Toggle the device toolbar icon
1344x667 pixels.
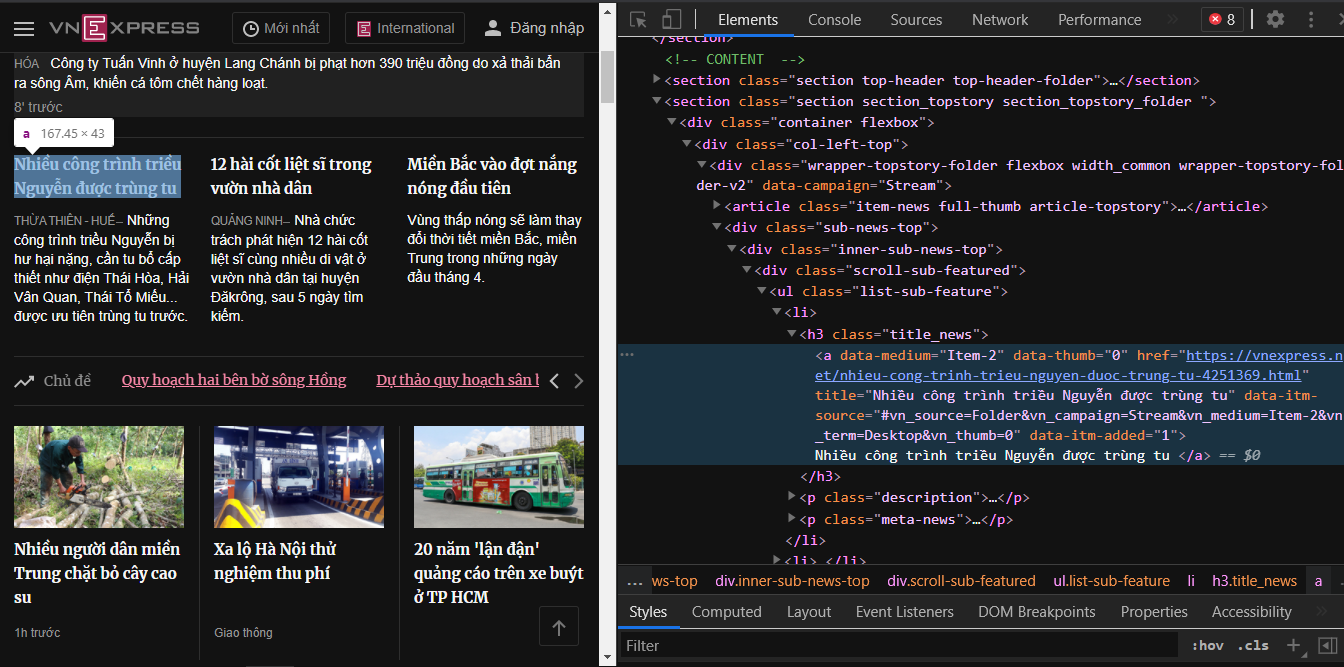671,19
